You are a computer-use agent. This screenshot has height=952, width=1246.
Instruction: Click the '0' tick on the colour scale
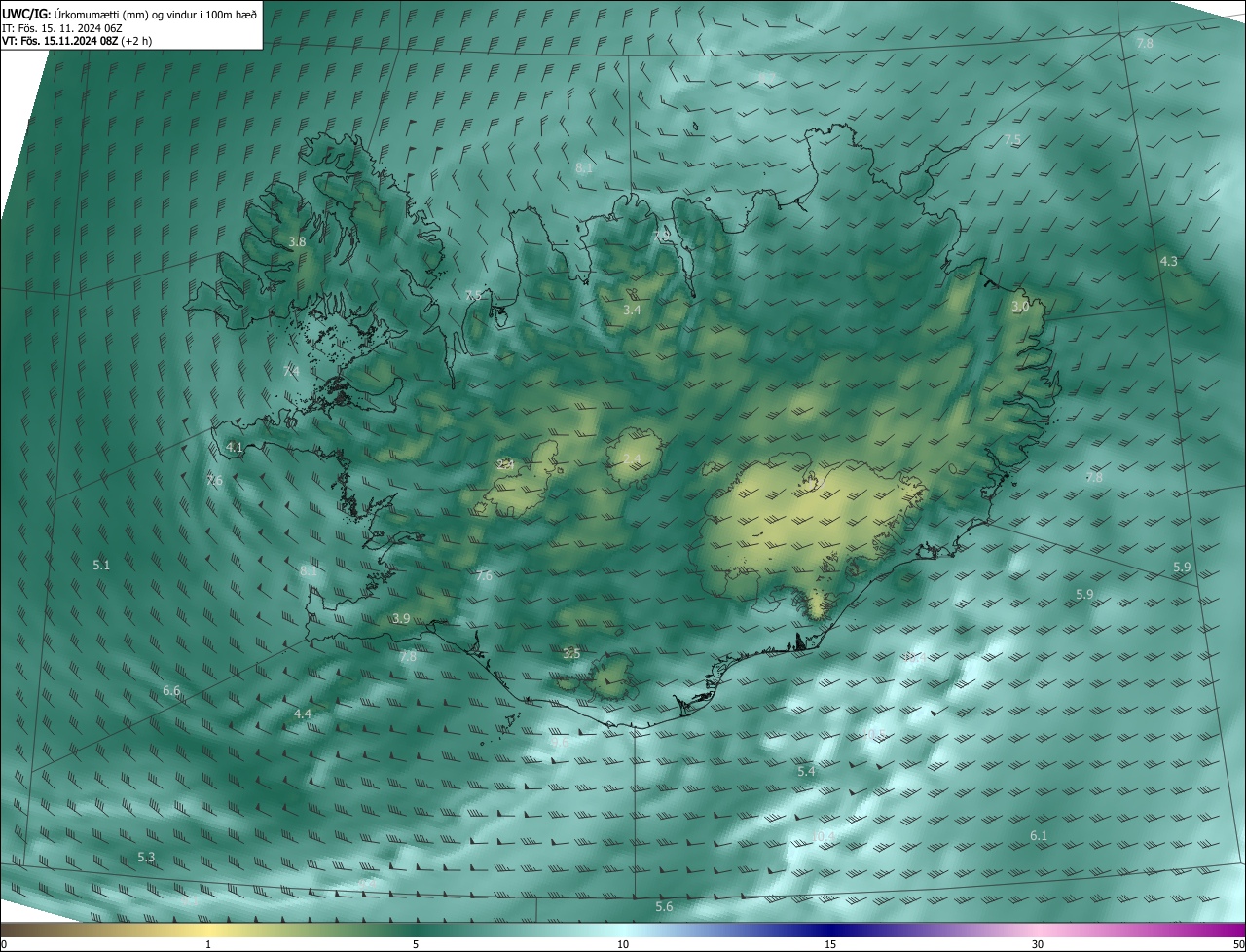[x=4, y=944]
